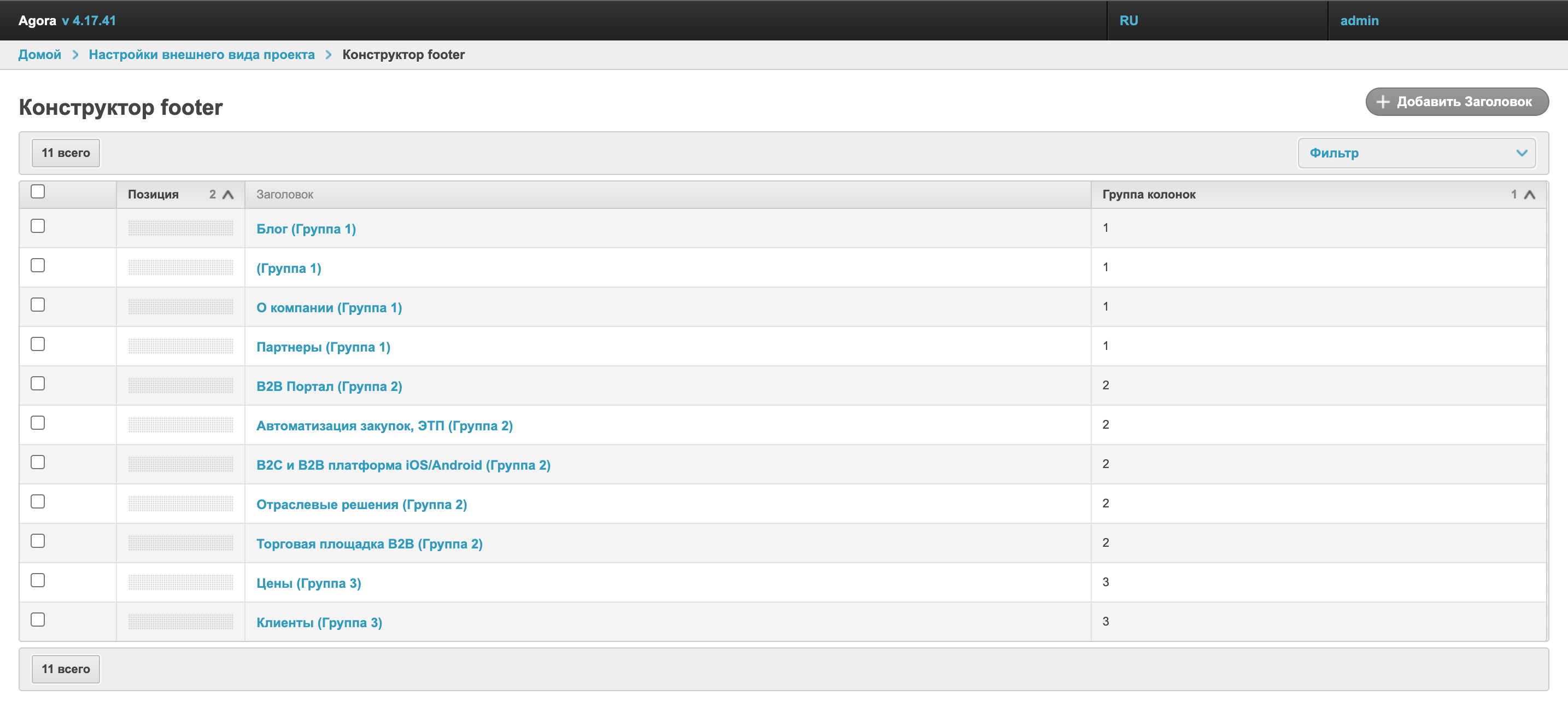Go to Домой breadcrumb

[x=39, y=55]
